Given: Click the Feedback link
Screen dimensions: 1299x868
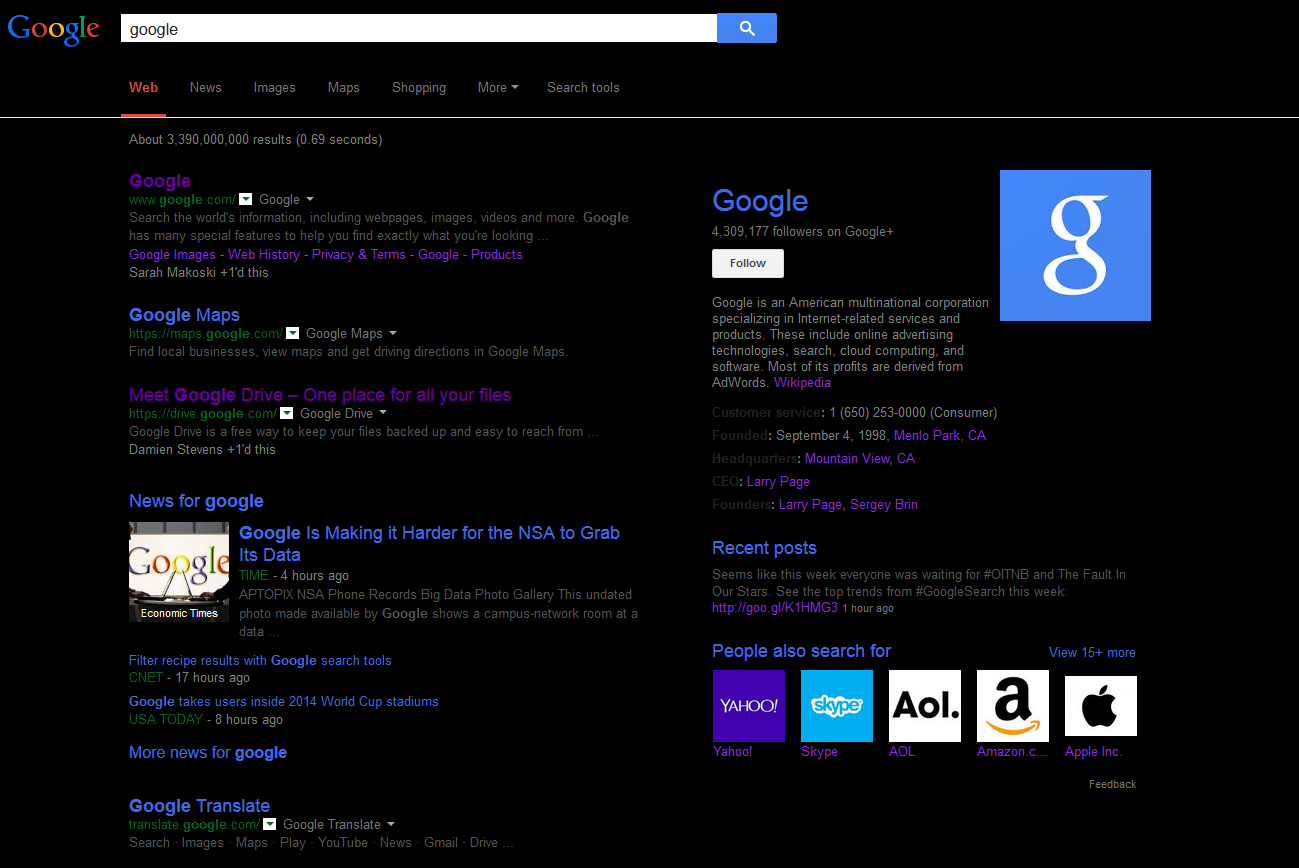Looking at the screenshot, I should pos(1112,784).
